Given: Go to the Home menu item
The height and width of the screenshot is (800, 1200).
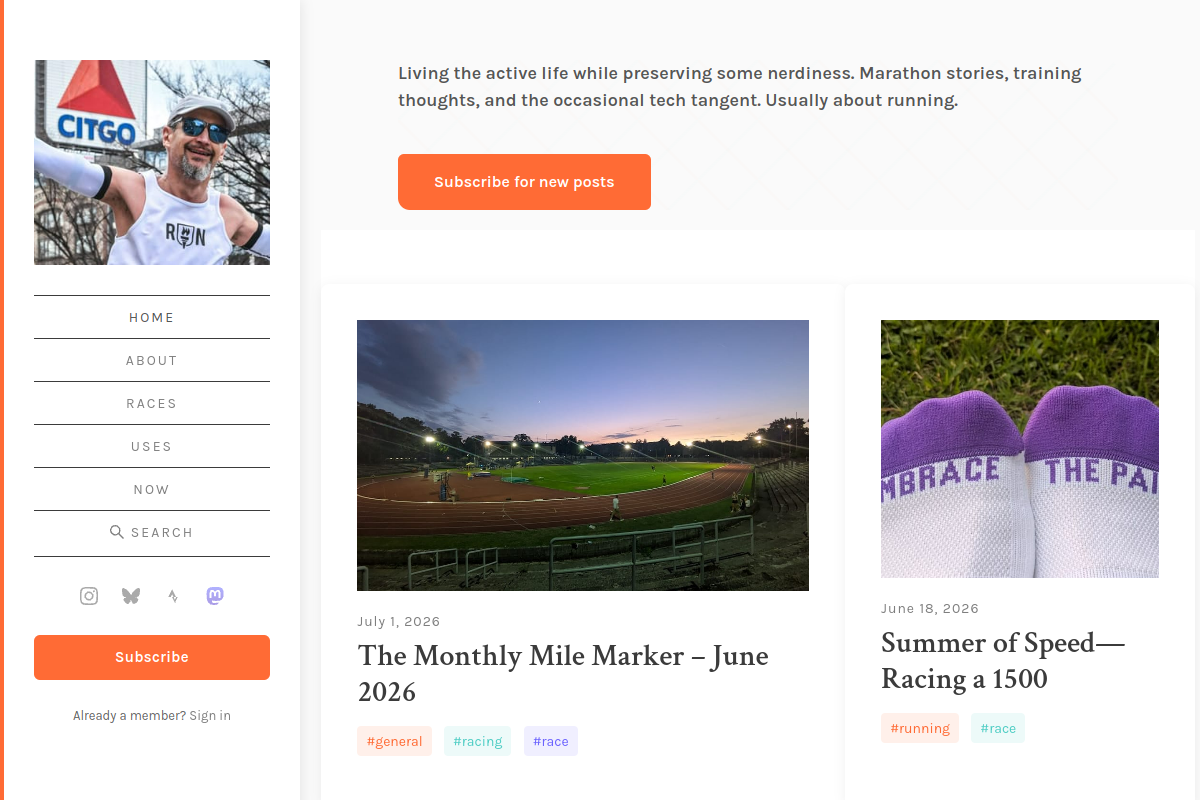Looking at the screenshot, I should 152,317.
